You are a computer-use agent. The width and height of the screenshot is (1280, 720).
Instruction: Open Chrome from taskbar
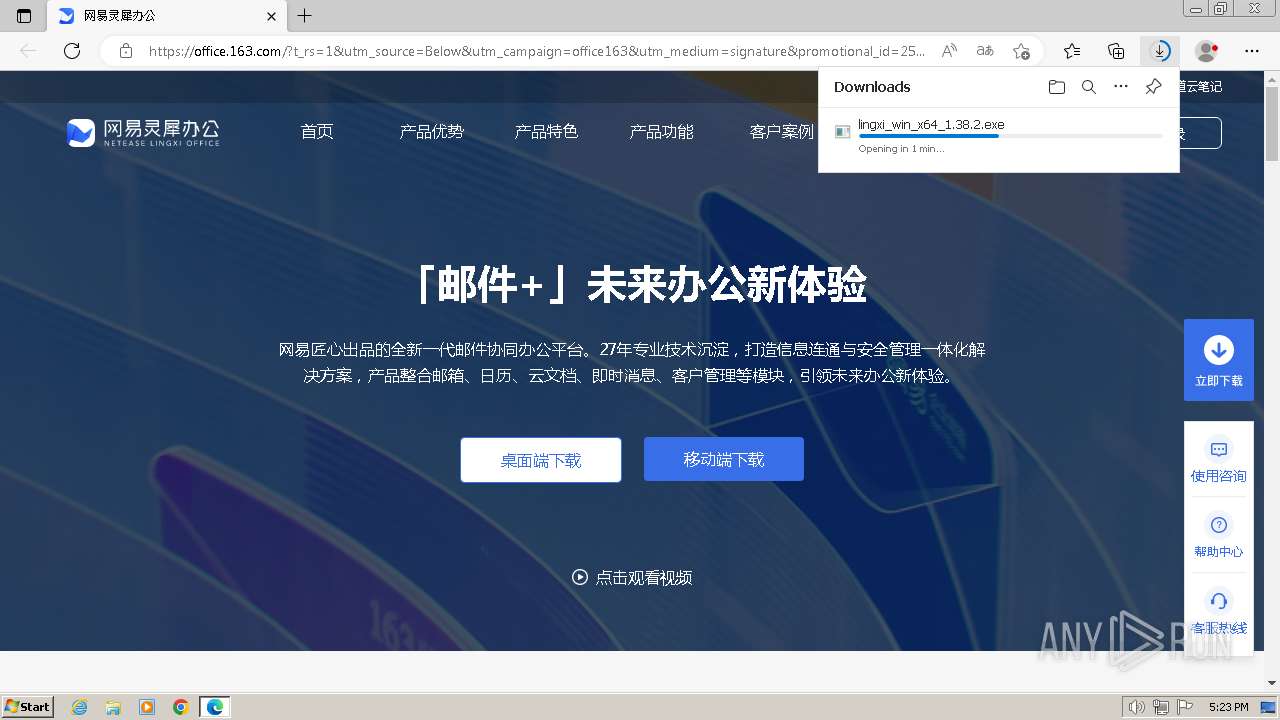point(181,707)
